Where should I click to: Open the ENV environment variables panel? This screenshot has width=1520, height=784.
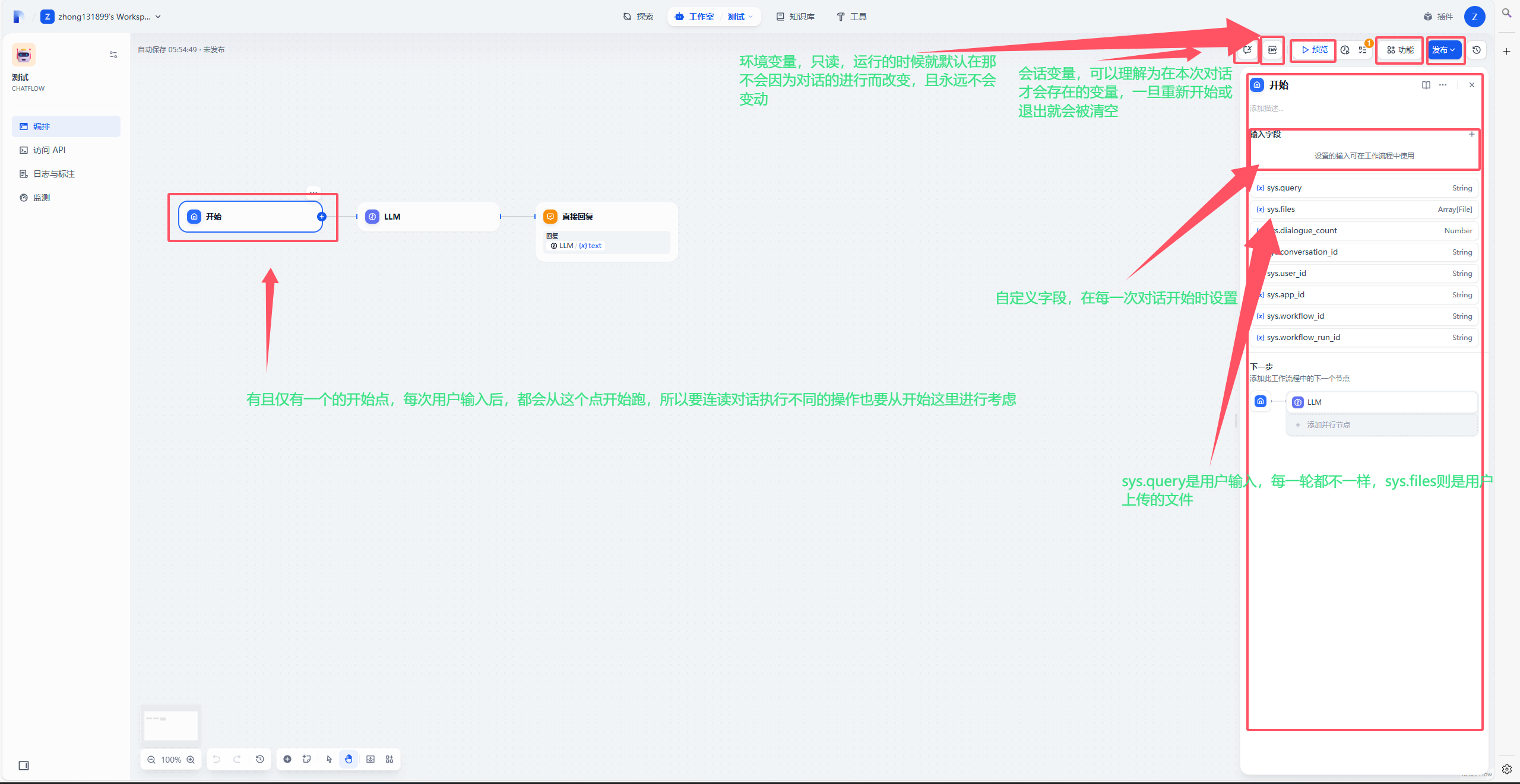click(1272, 50)
